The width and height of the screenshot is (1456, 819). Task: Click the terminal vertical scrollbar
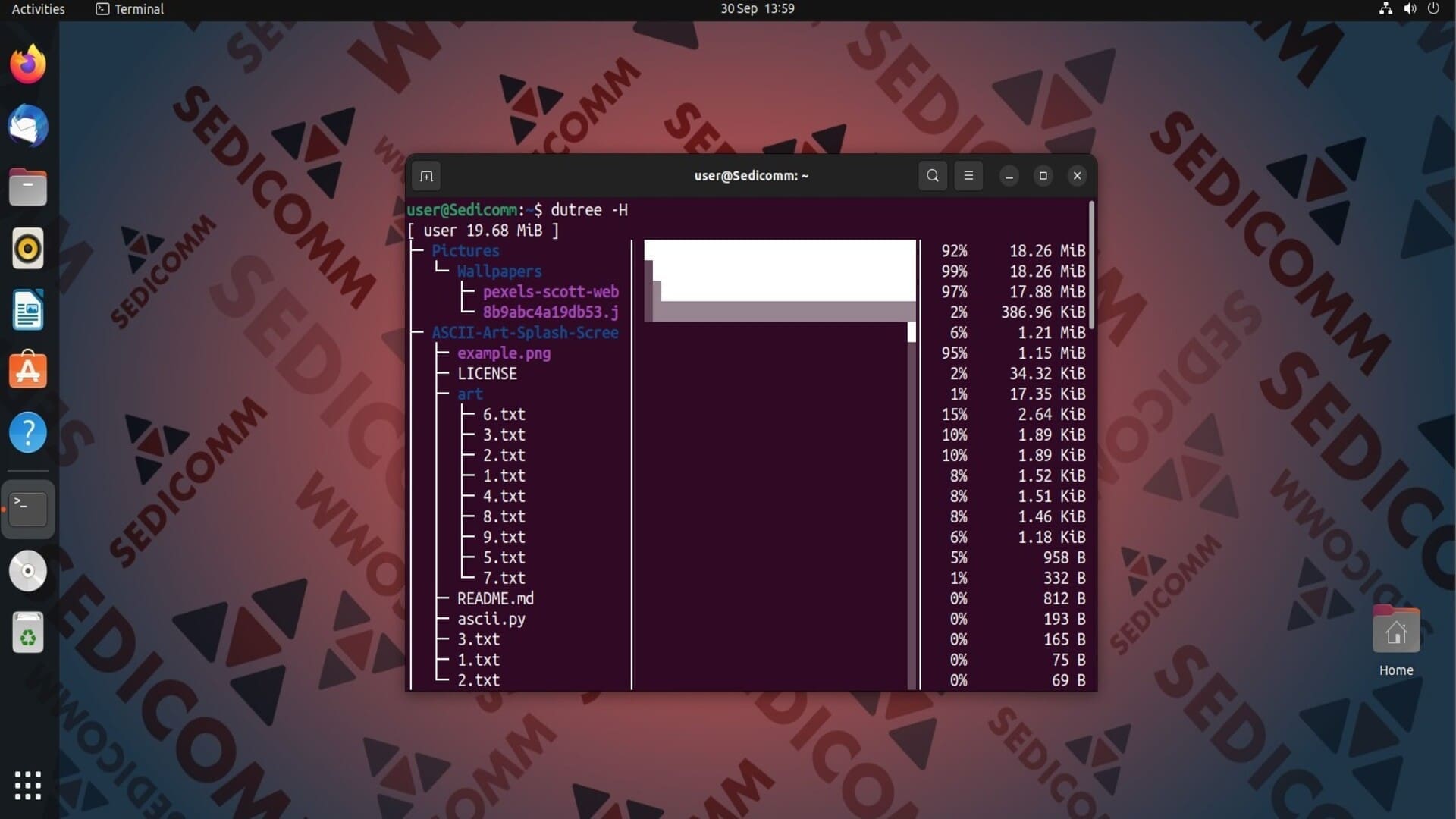click(x=1092, y=265)
